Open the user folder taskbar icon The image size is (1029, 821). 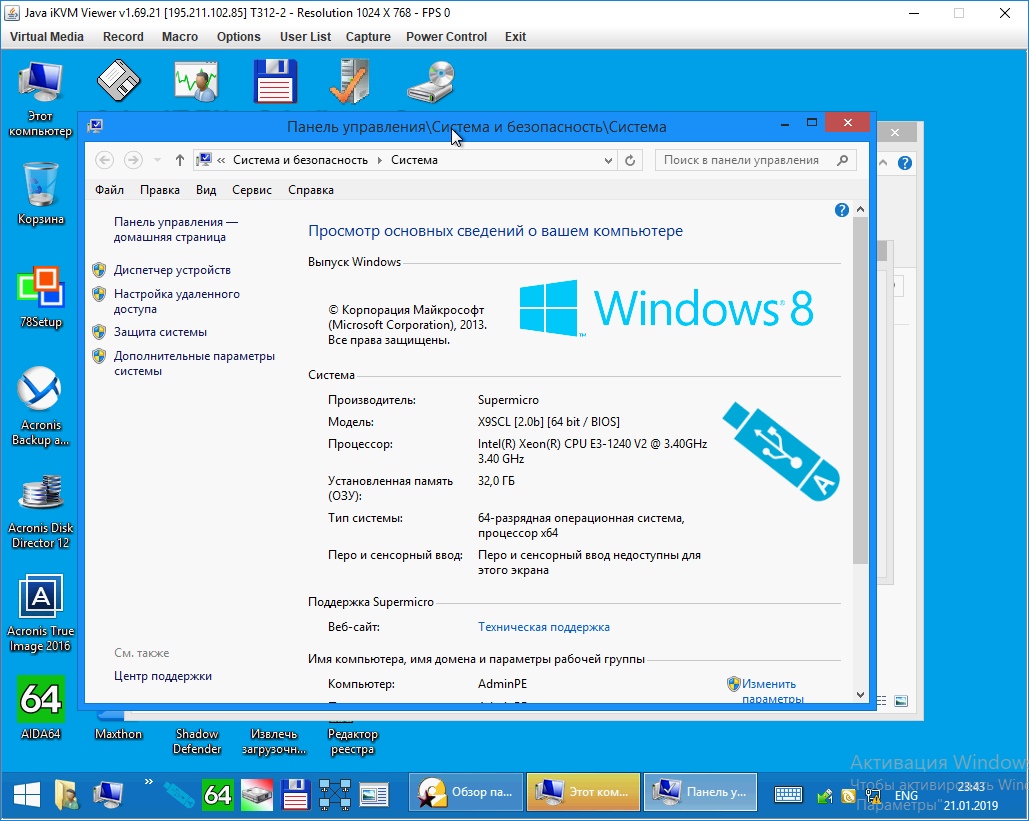pos(66,795)
